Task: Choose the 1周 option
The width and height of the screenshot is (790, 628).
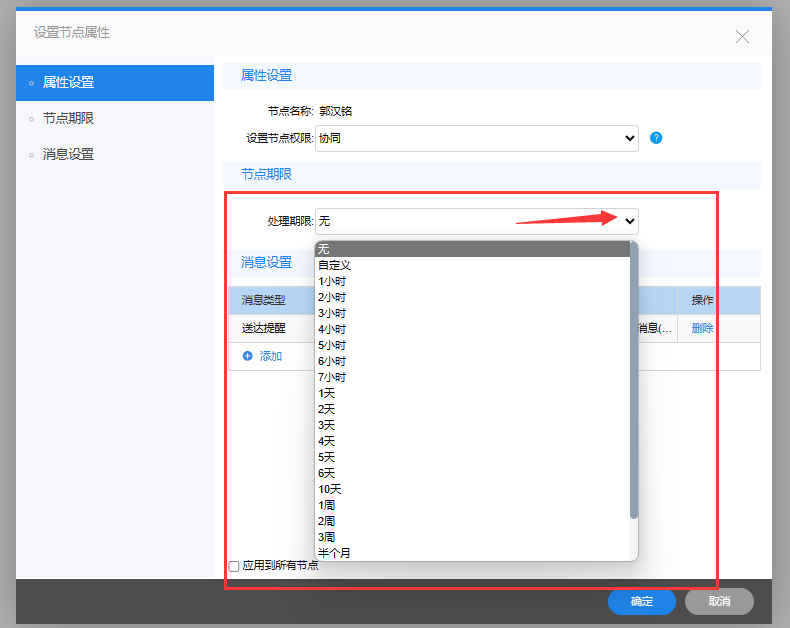Action: click(x=327, y=505)
